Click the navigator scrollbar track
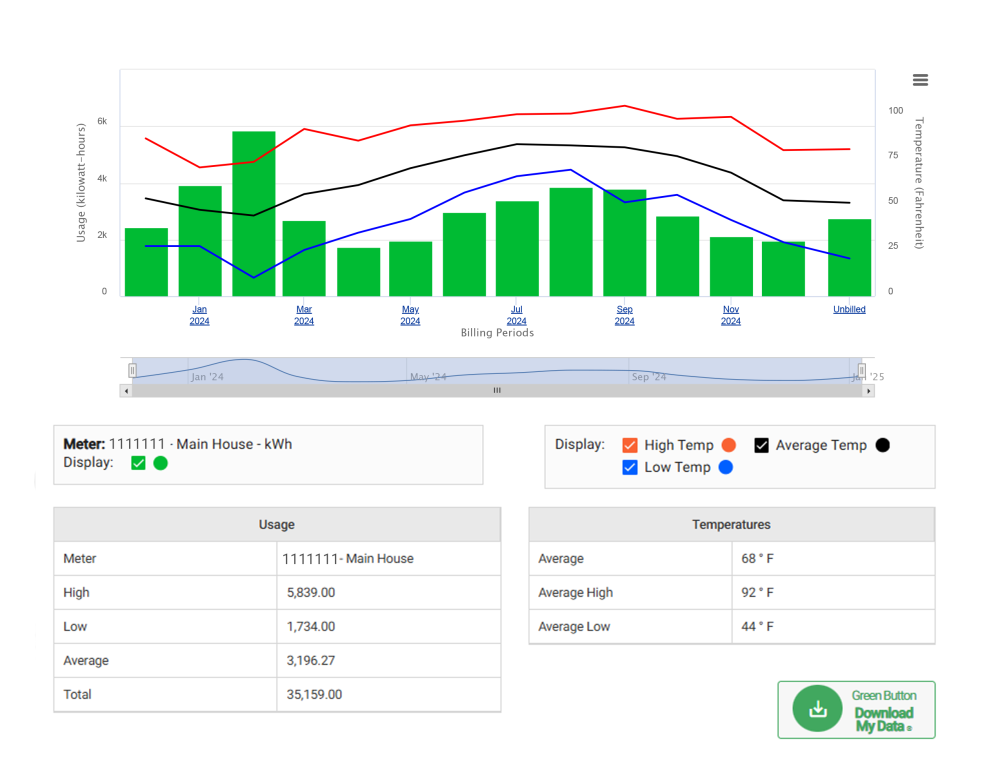The height and width of the screenshot is (784, 1000). [497, 390]
